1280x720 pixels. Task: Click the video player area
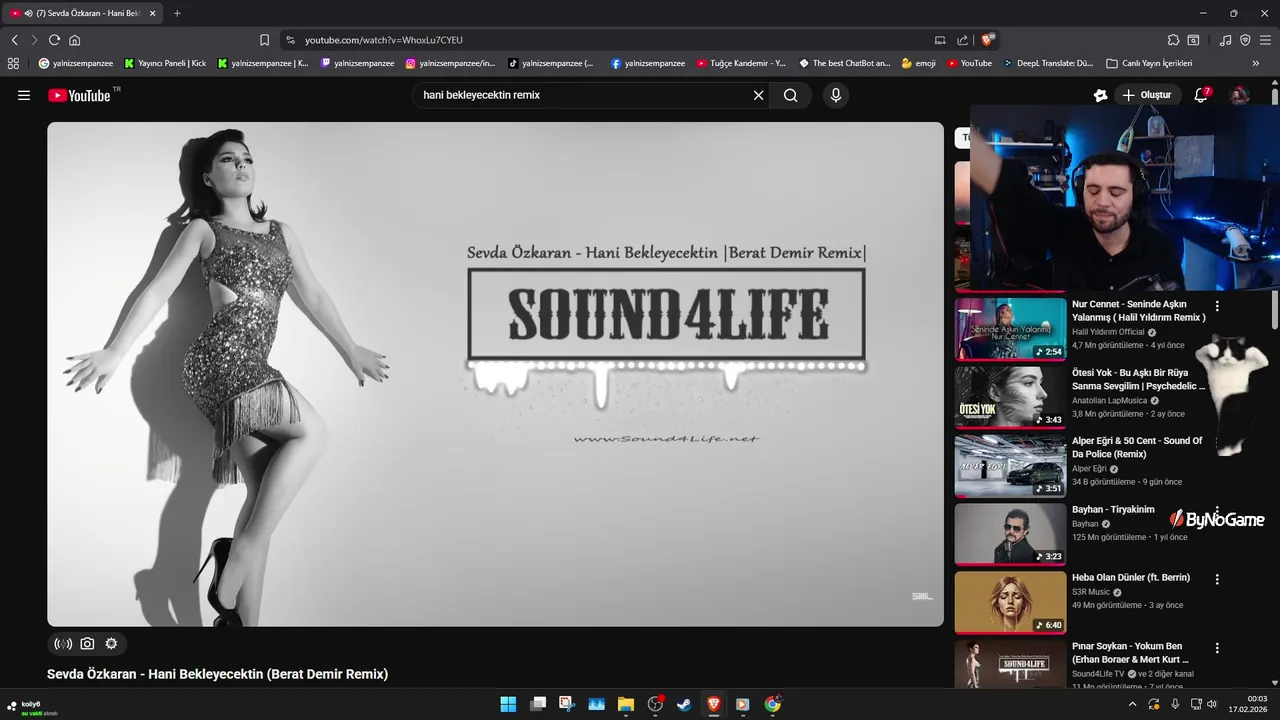495,374
